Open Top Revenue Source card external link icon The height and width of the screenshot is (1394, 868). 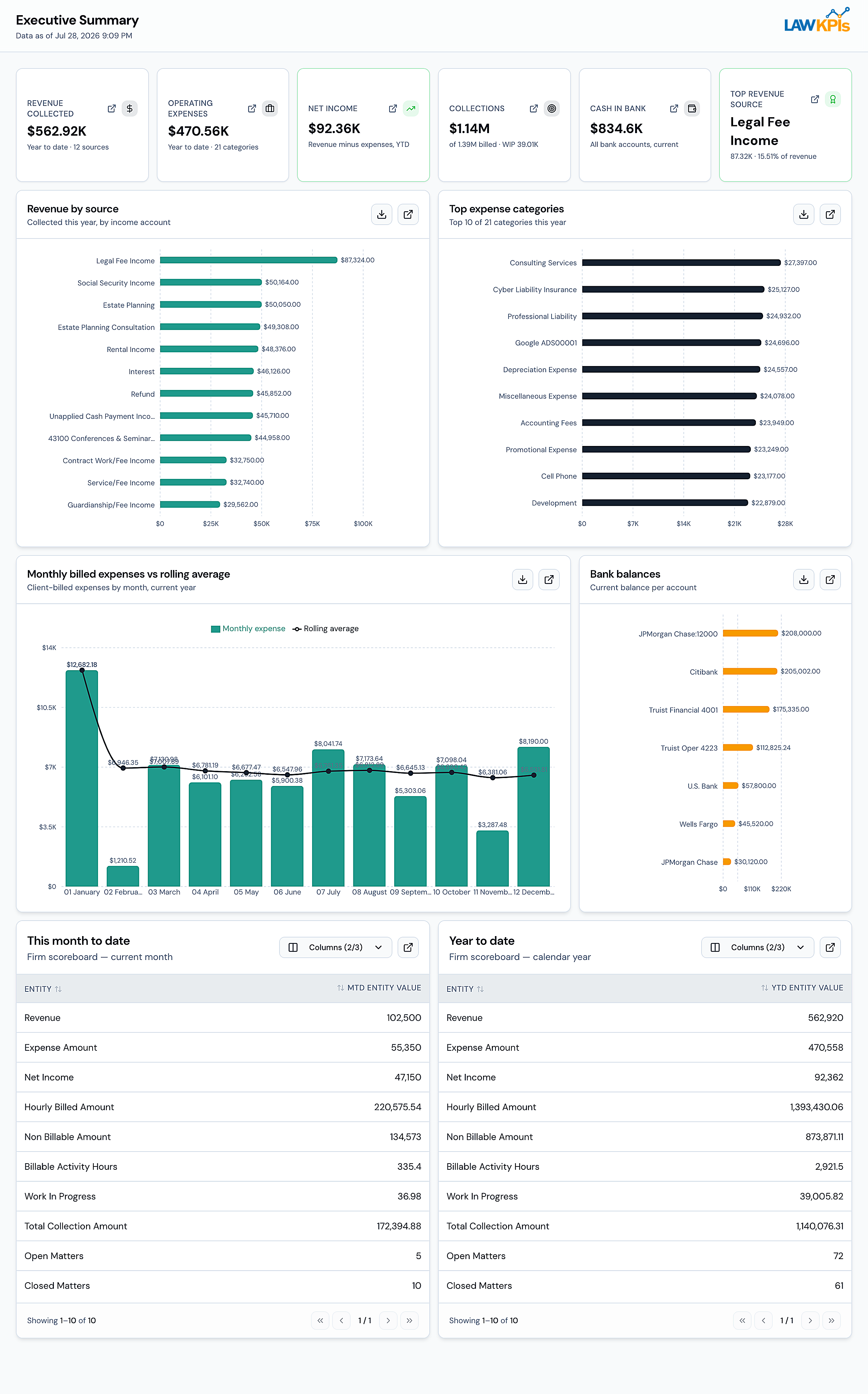click(x=814, y=99)
